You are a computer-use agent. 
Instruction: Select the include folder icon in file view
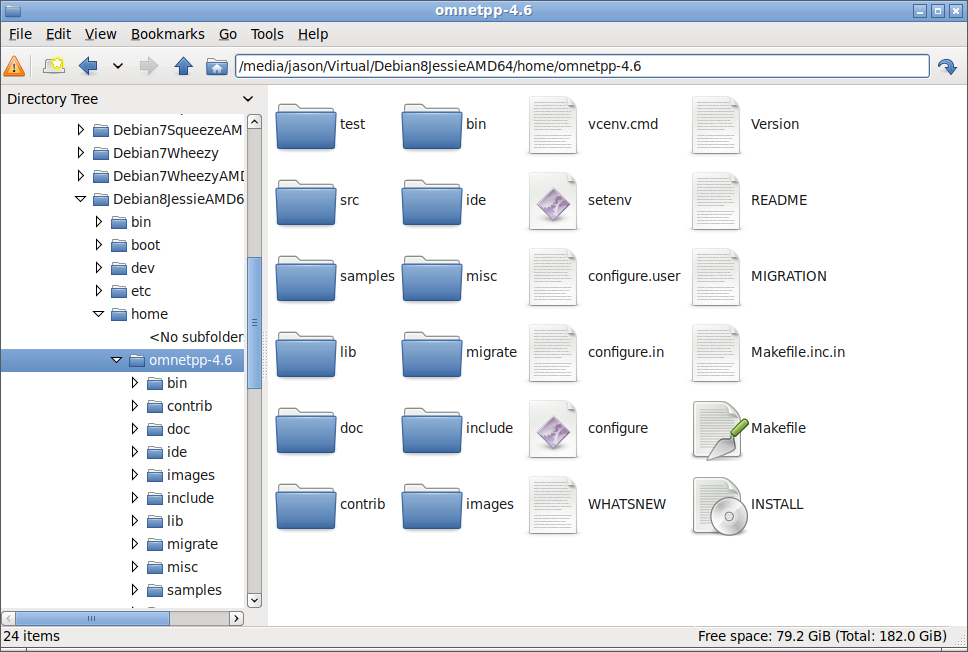pyautogui.click(x=432, y=430)
